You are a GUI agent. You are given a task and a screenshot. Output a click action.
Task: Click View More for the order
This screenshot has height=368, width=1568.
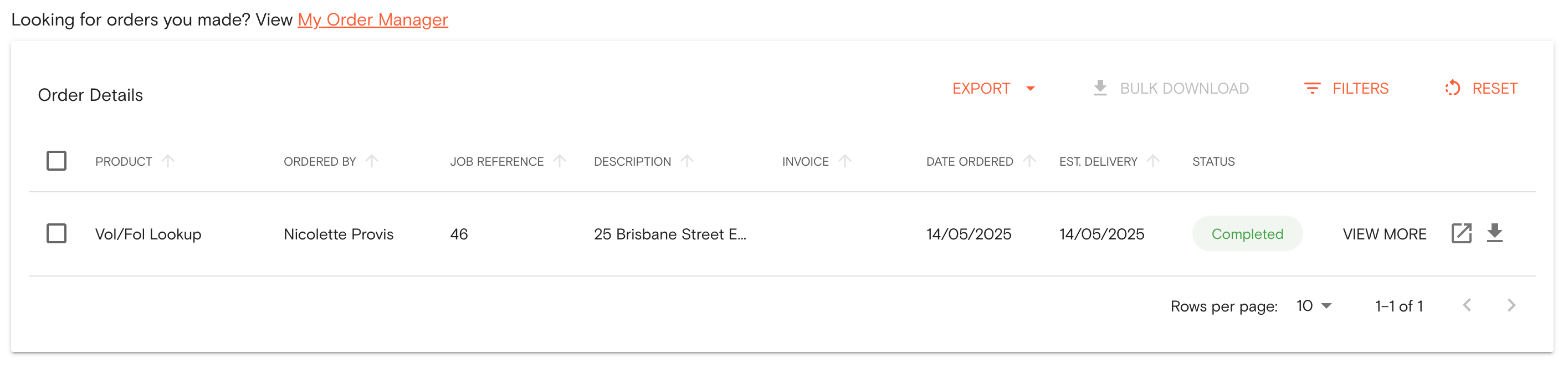[x=1384, y=234]
